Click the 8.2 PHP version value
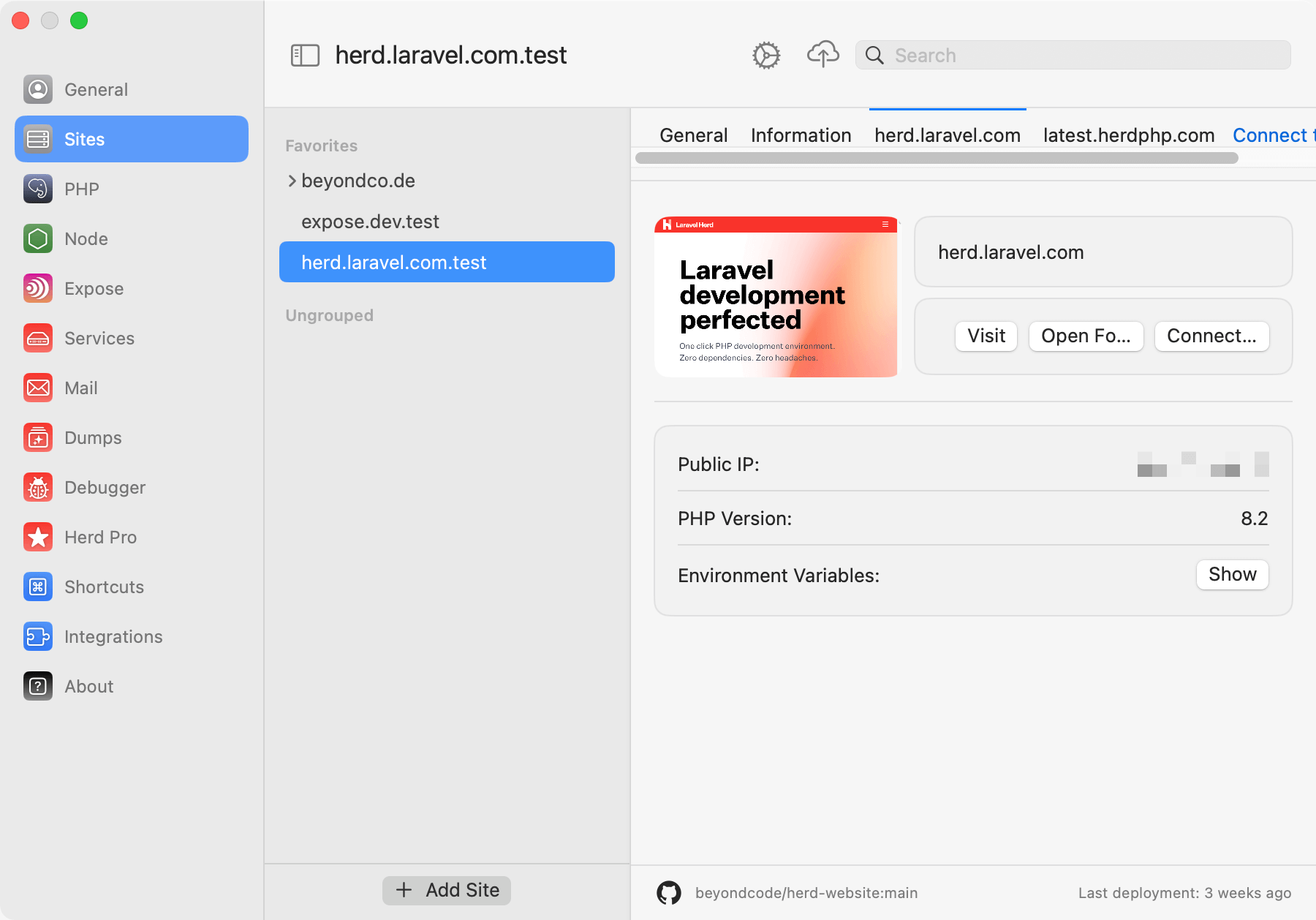 click(x=1254, y=519)
